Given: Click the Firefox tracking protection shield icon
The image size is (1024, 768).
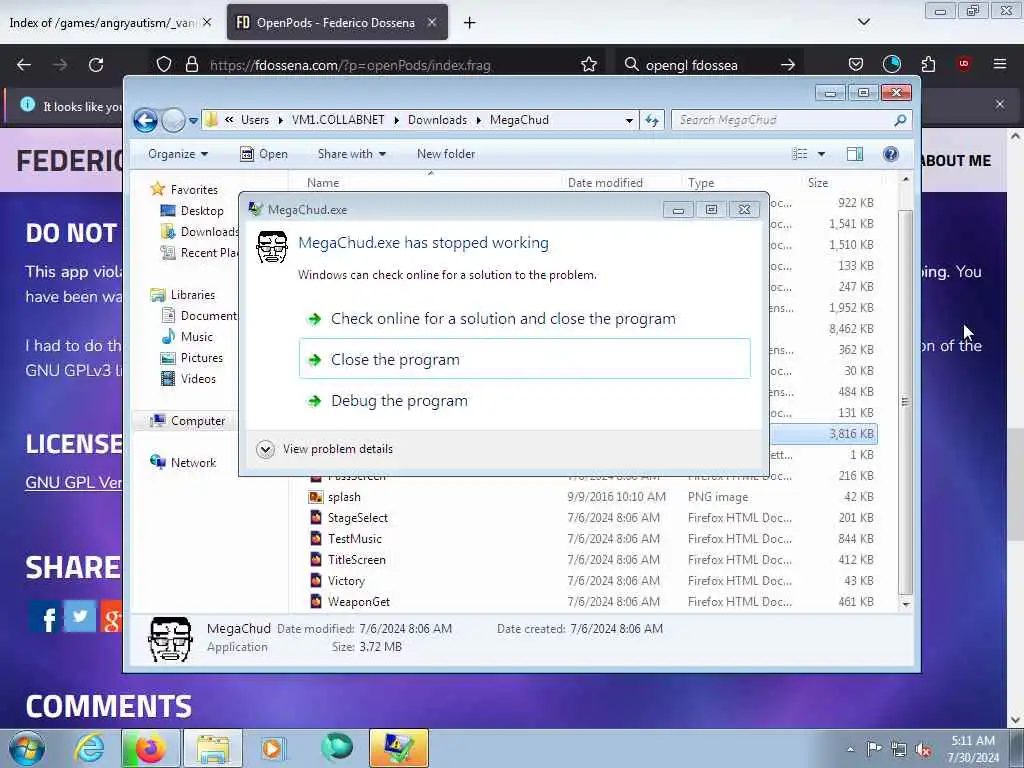Looking at the screenshot, I should [164, 65].
